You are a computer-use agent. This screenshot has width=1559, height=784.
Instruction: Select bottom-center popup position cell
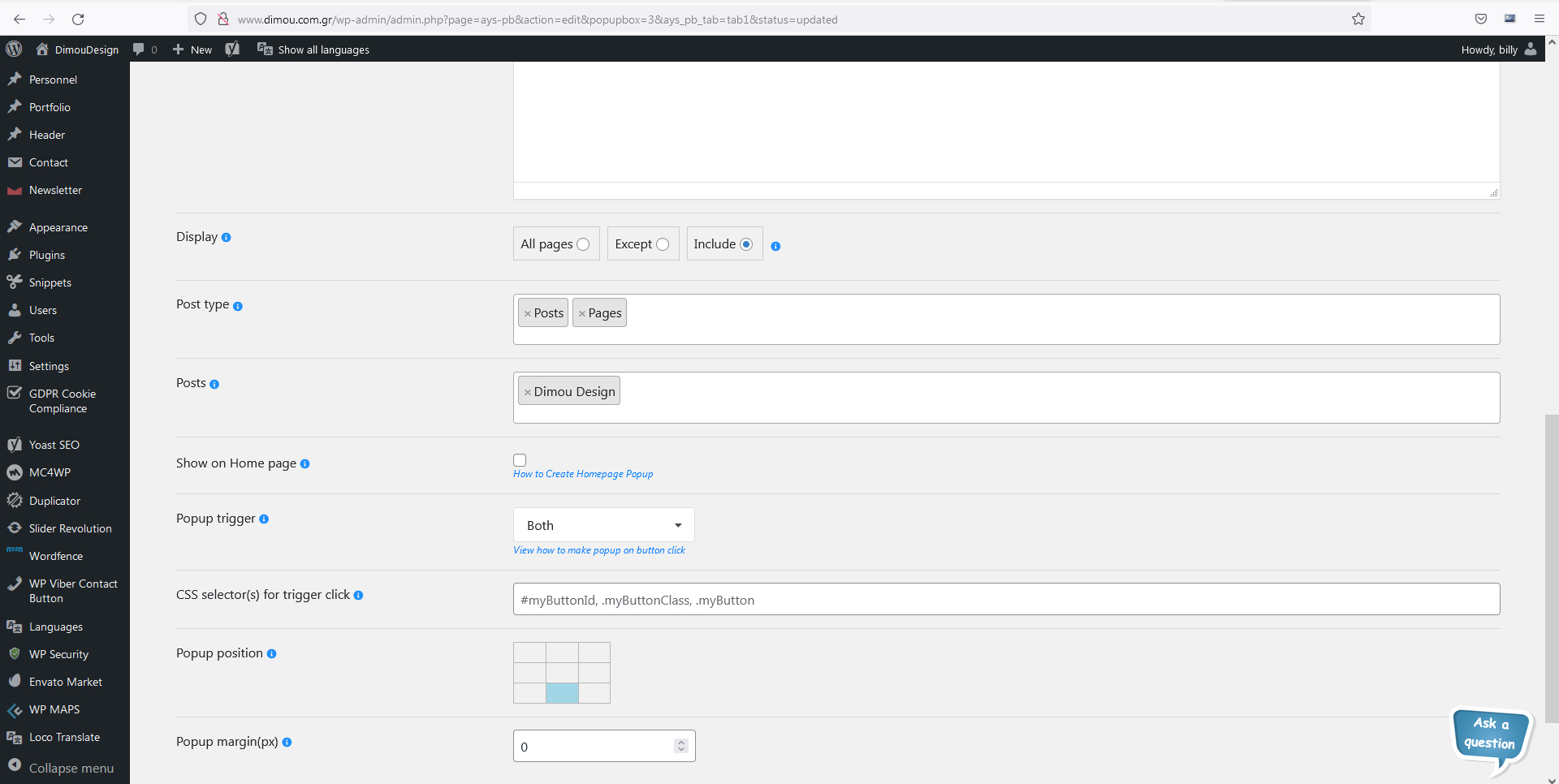[562, 693]
